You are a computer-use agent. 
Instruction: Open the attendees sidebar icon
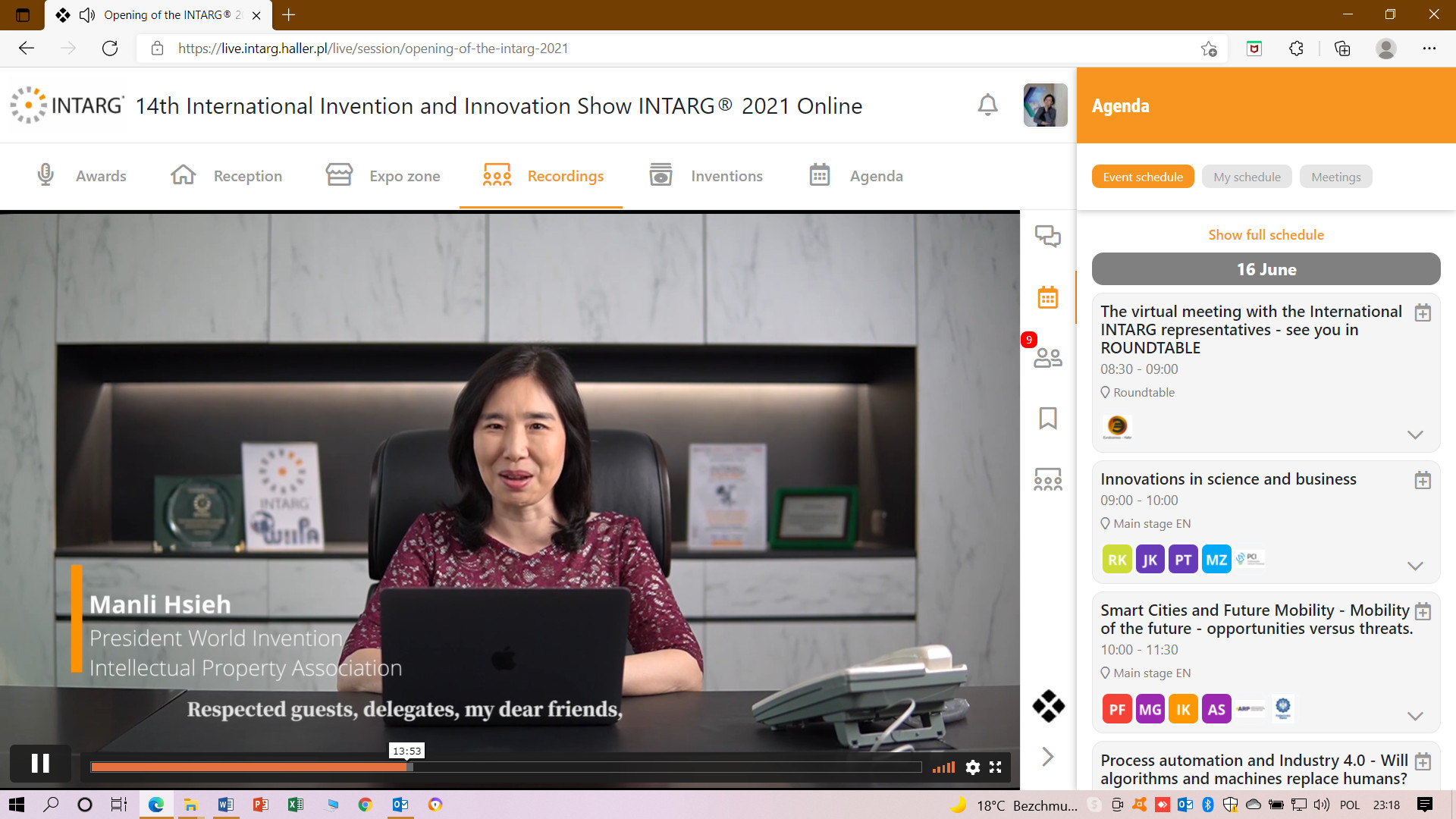click(1048, 357)
